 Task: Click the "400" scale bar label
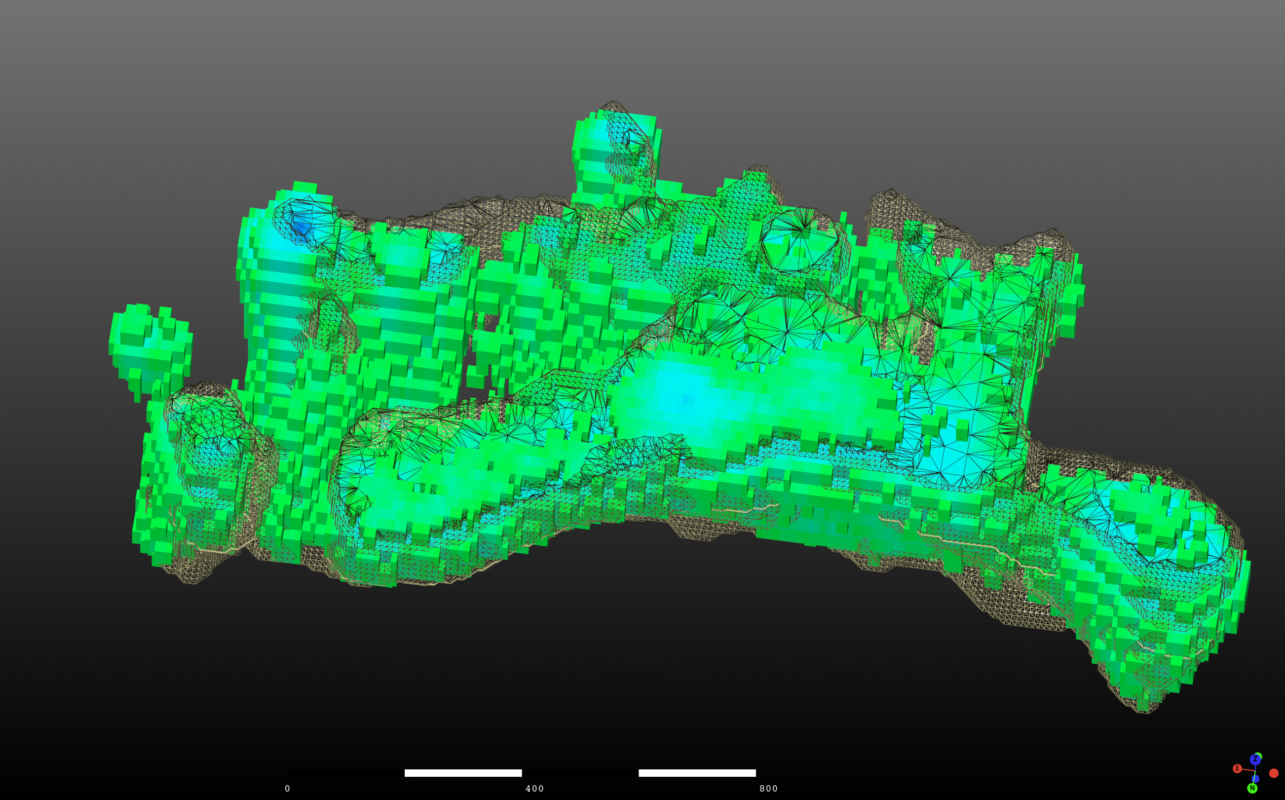[535, 789]
